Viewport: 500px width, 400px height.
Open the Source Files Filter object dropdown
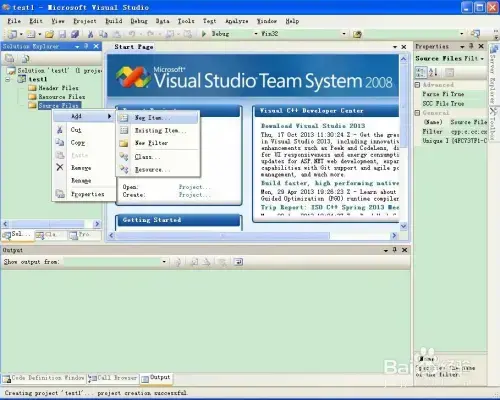482,59
